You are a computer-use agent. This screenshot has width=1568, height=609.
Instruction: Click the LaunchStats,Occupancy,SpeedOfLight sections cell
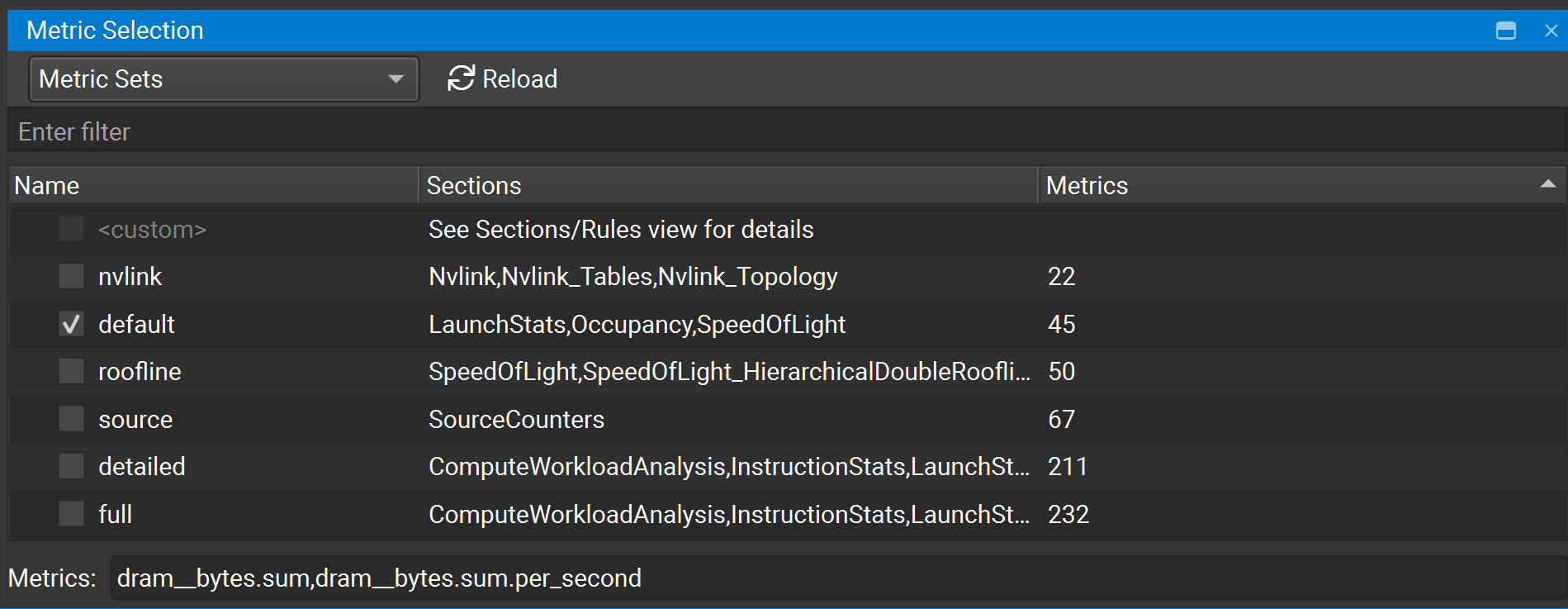[x=637, y=324]
